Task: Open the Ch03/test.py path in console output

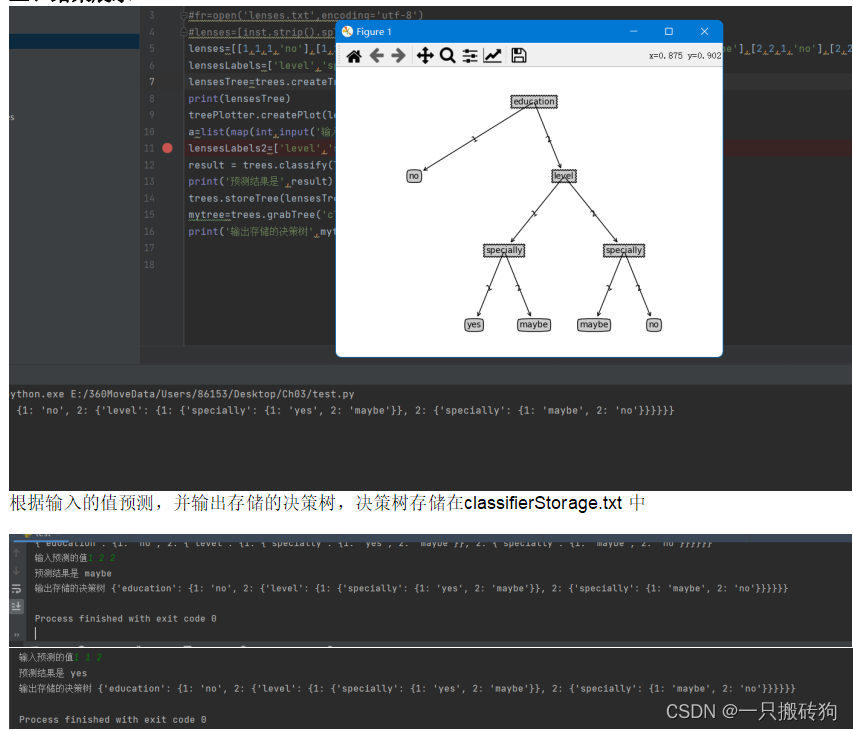Action: pos(212,394)
